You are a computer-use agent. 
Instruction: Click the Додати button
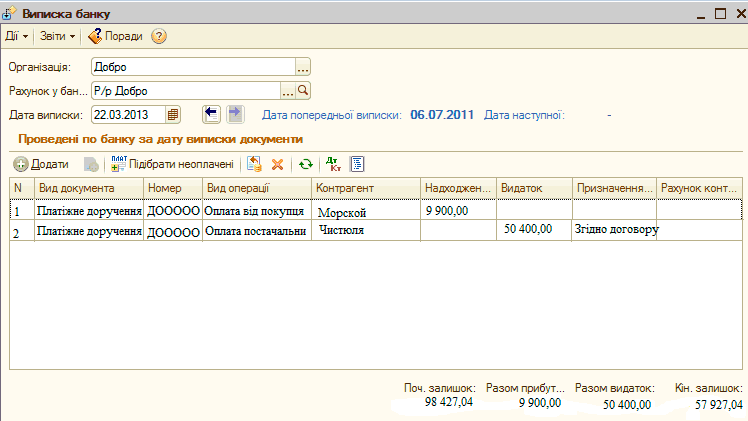[x=41, y=164]
